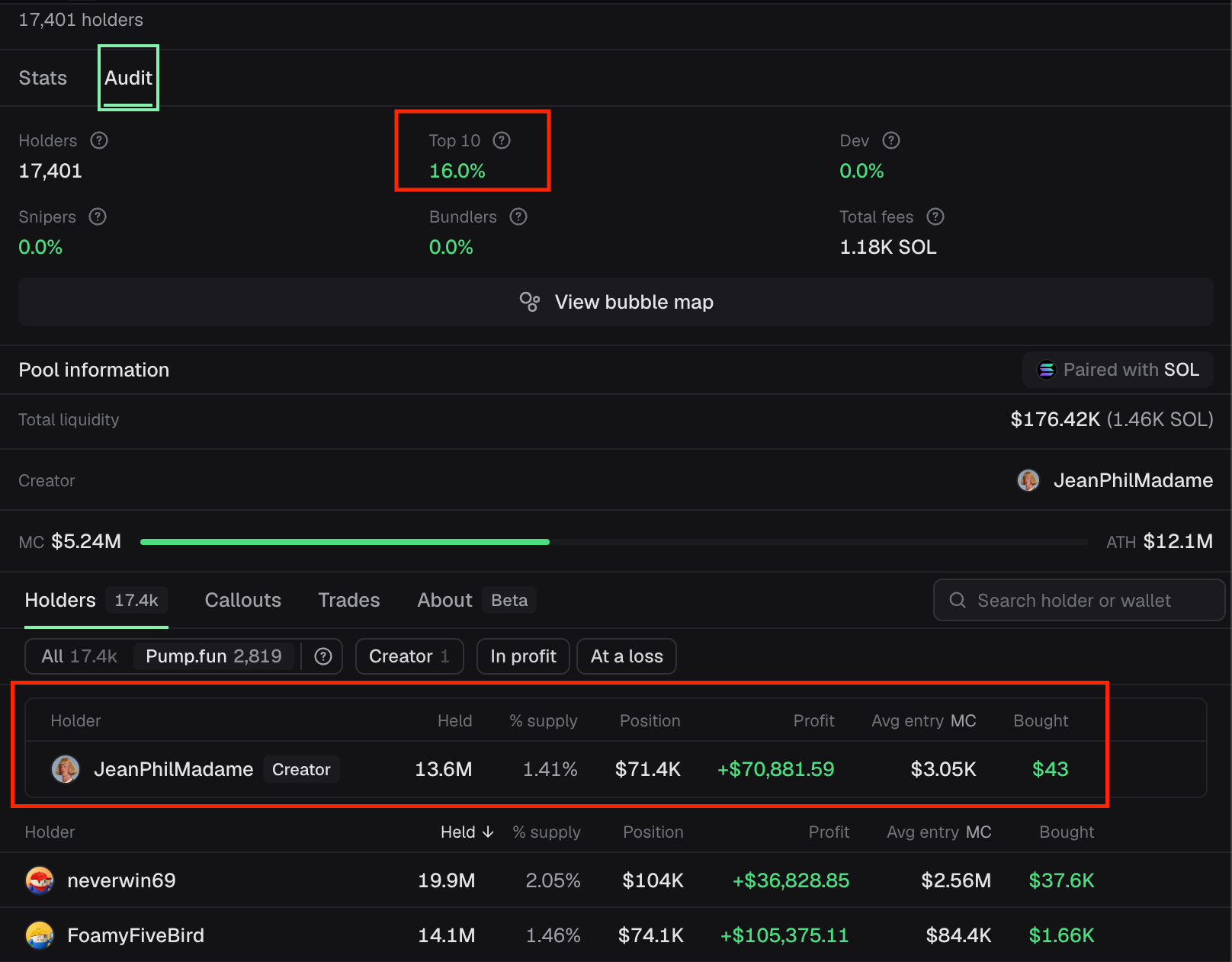This screenshot has height=962, width=1232.
Task: Open JeanPhilMadame avatar in Pool information
Action: click(1028, 480)
